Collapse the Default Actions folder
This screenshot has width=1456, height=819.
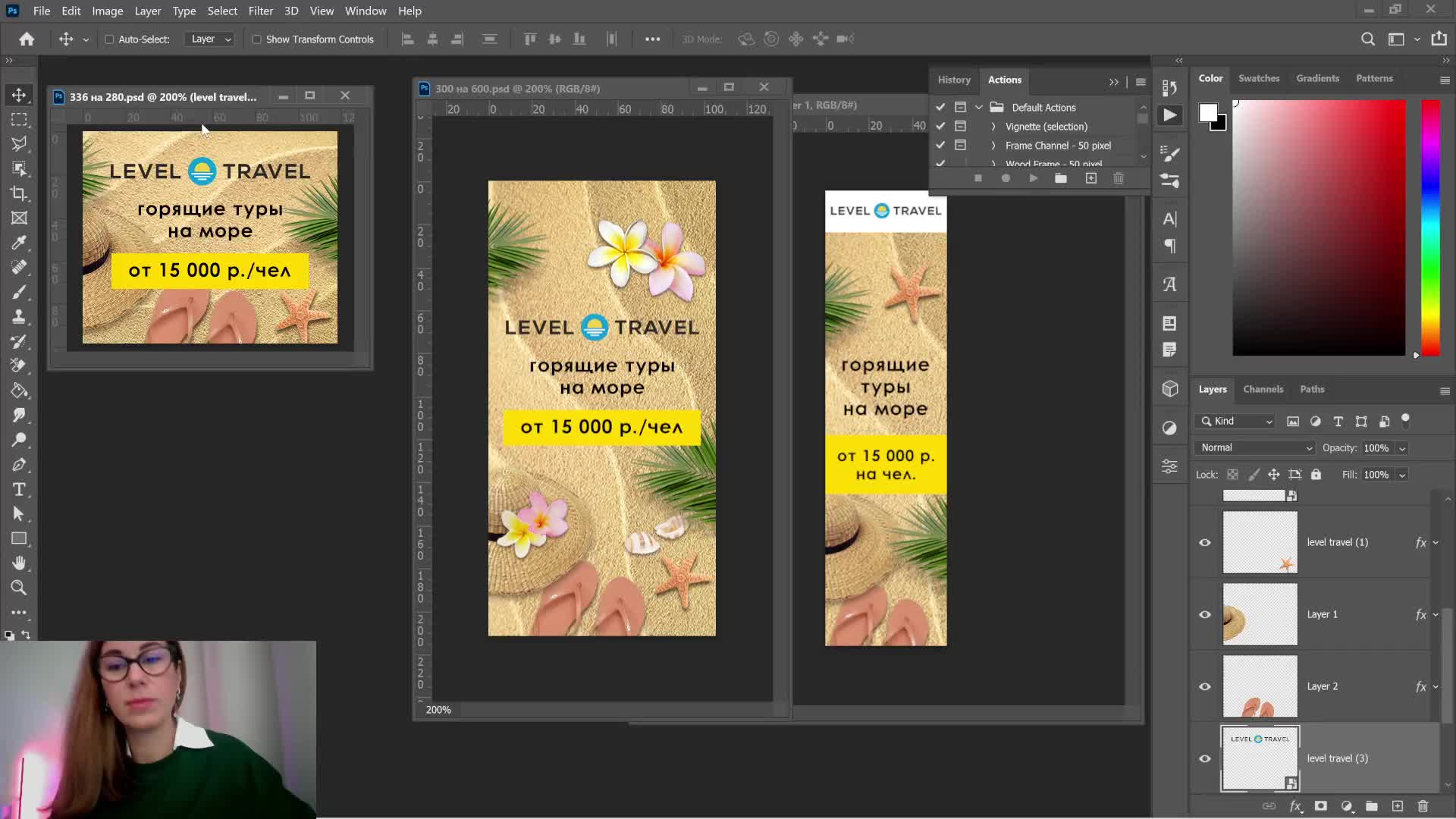[x=979, y=107]
